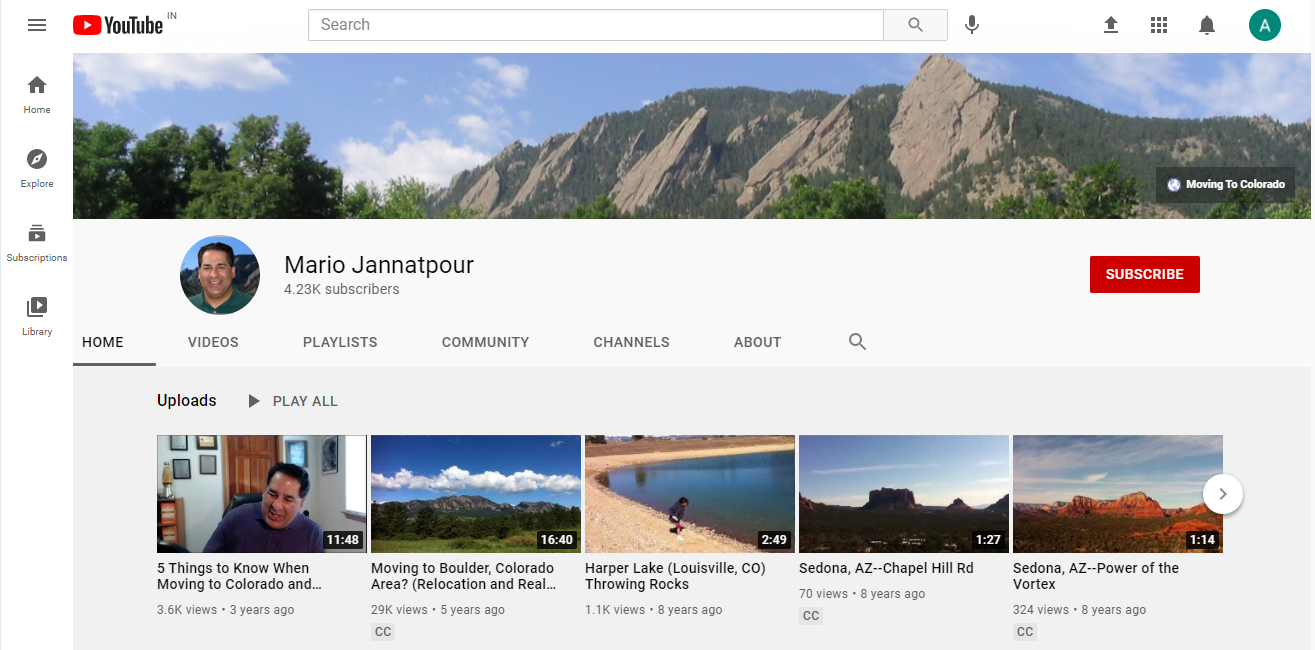1315x650 pixels.
Task: Open the notifications bell
Action: pyautogui.click(x=1207, y=25)
